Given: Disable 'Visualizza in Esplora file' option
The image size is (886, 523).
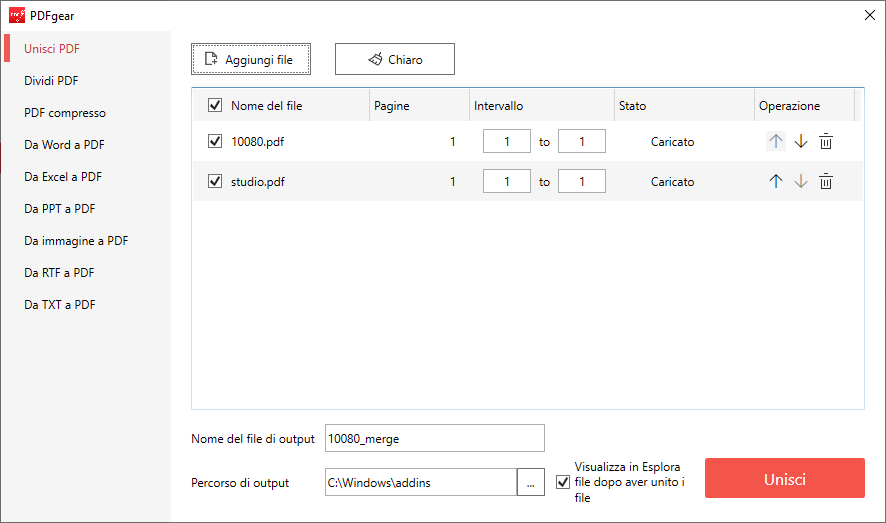Looking at the screenshot, I should (562, 483).
